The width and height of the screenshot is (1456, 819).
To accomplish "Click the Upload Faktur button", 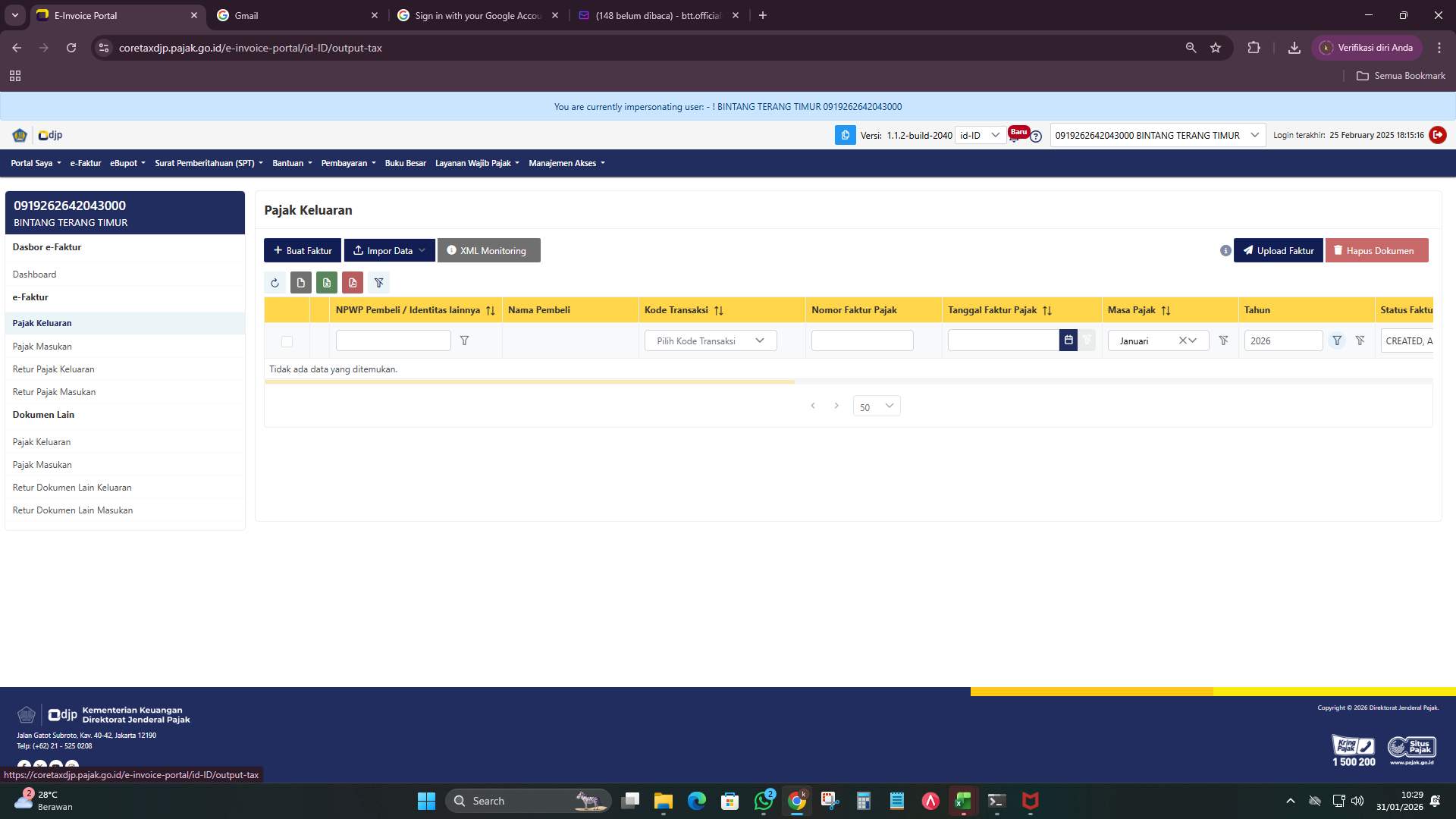I will point(1278,250).
